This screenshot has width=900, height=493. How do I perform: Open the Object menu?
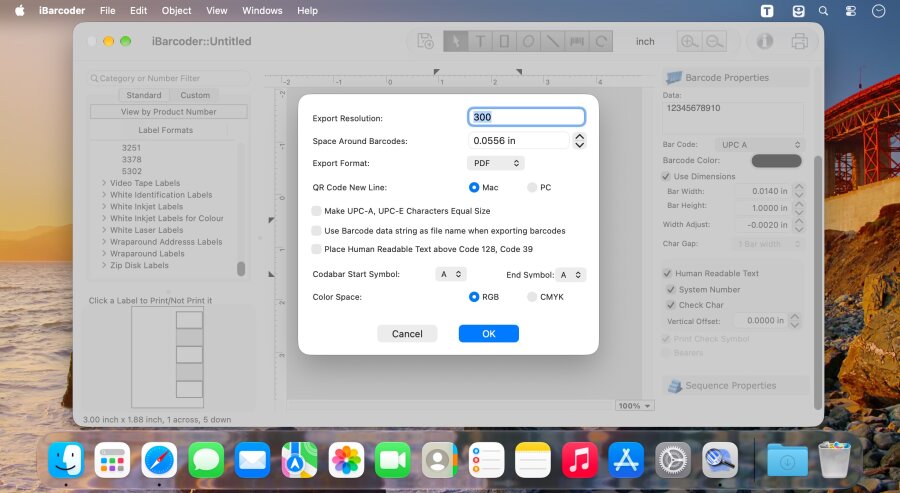click(x=177, y=10)
